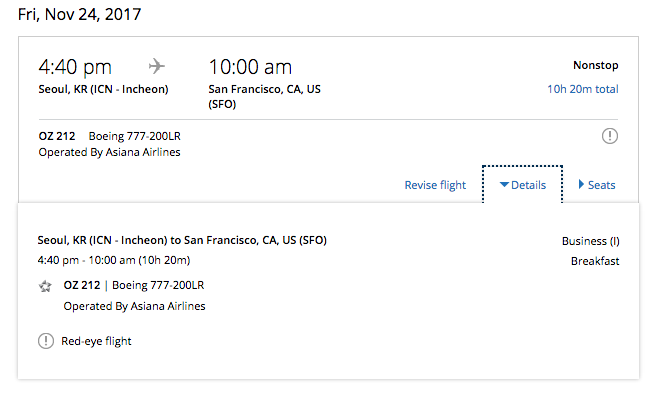Screen dimensions: 652x408
Task: Select the Fri, Nov 24, 2017 date heading
Action: [79, 15]
